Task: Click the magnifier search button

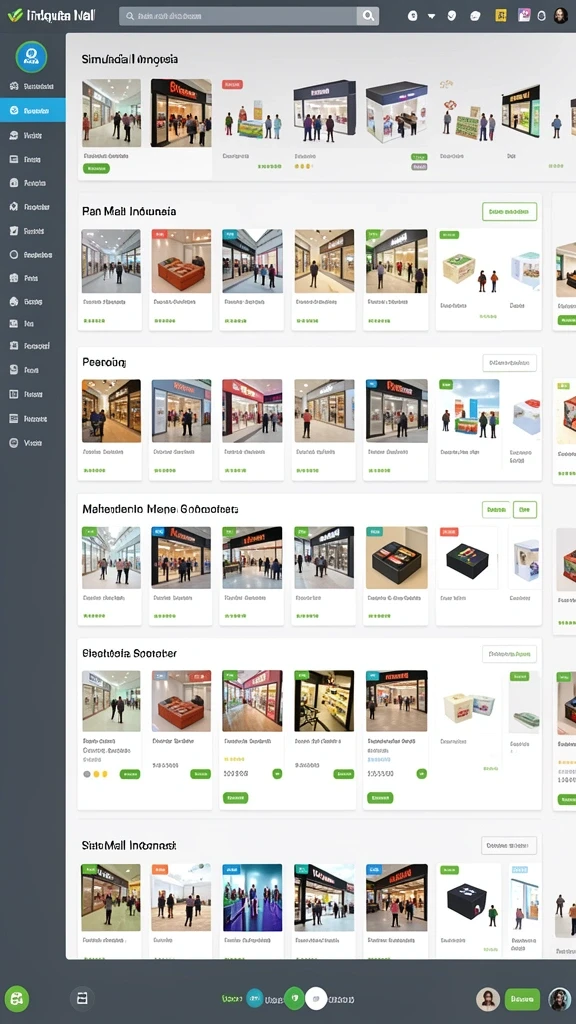Action: click(x=368, y=16)
